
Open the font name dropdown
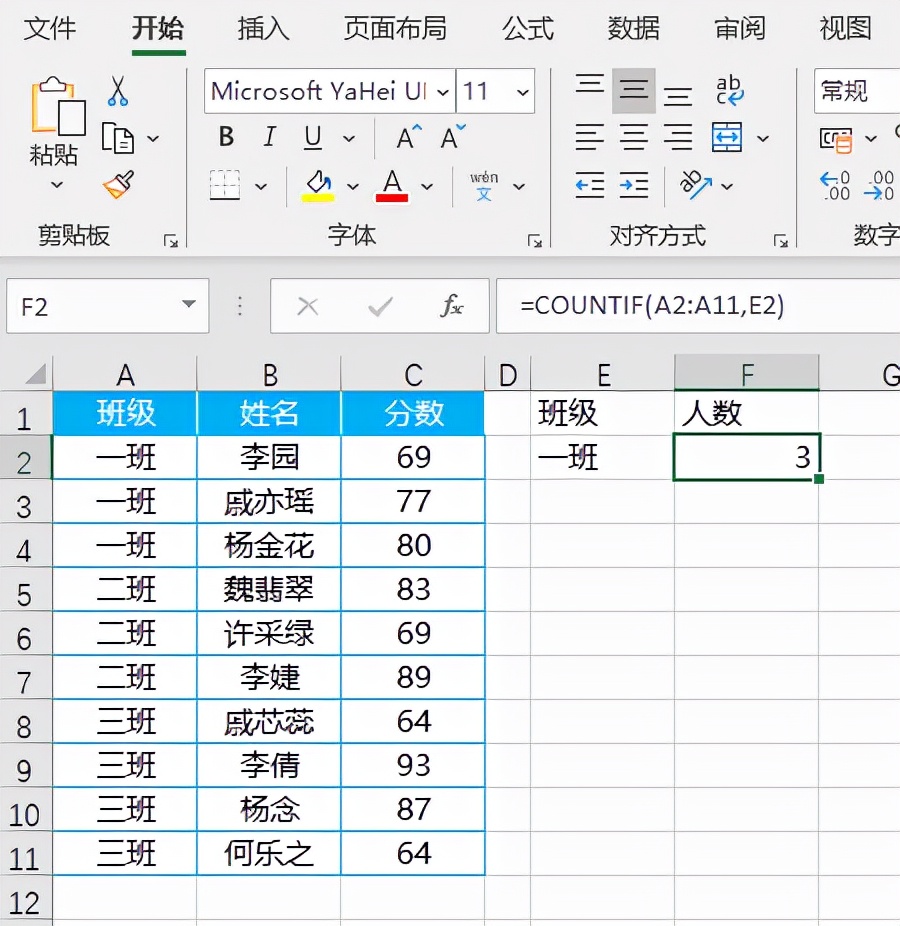(x=441, y=92)
